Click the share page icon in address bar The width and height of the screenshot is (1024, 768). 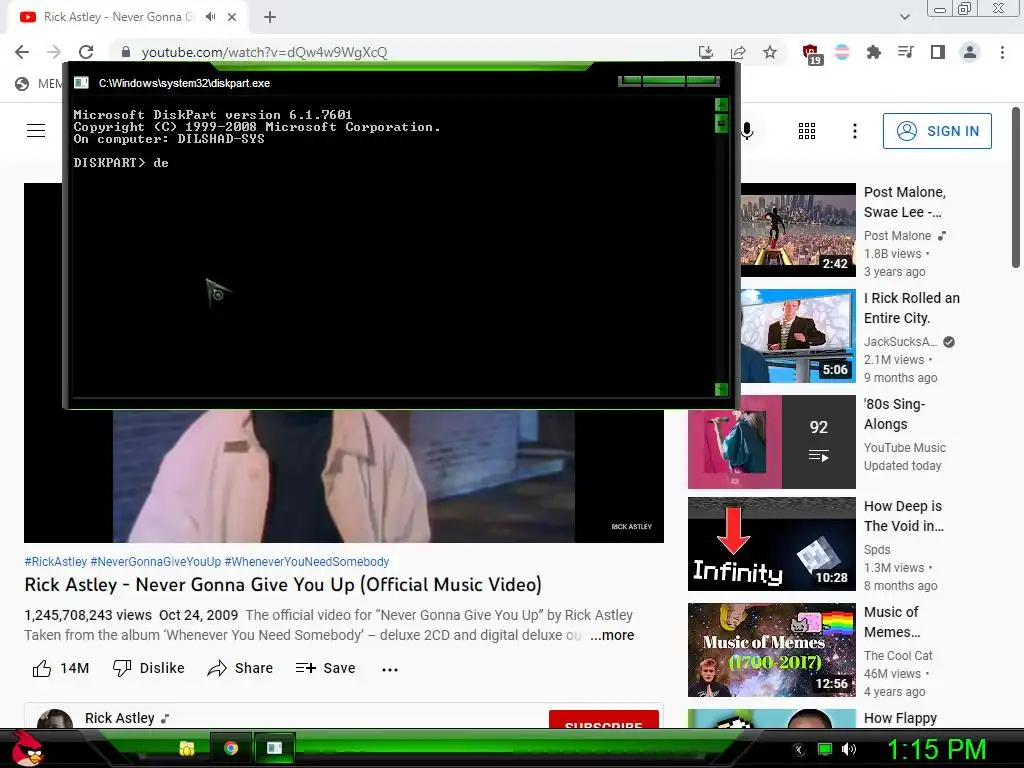738,52
